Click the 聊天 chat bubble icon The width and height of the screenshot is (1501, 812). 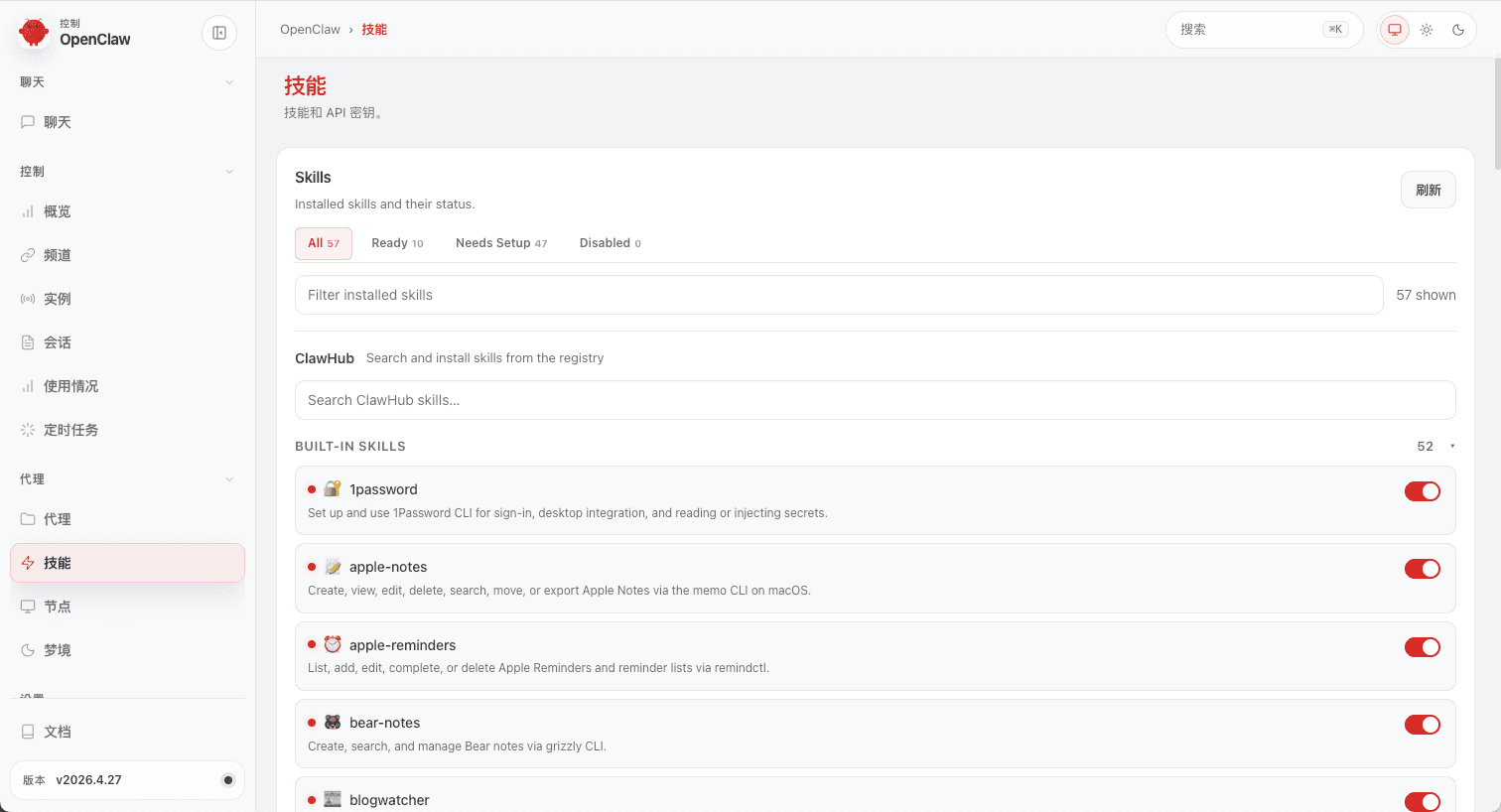(x=28, y=122)
